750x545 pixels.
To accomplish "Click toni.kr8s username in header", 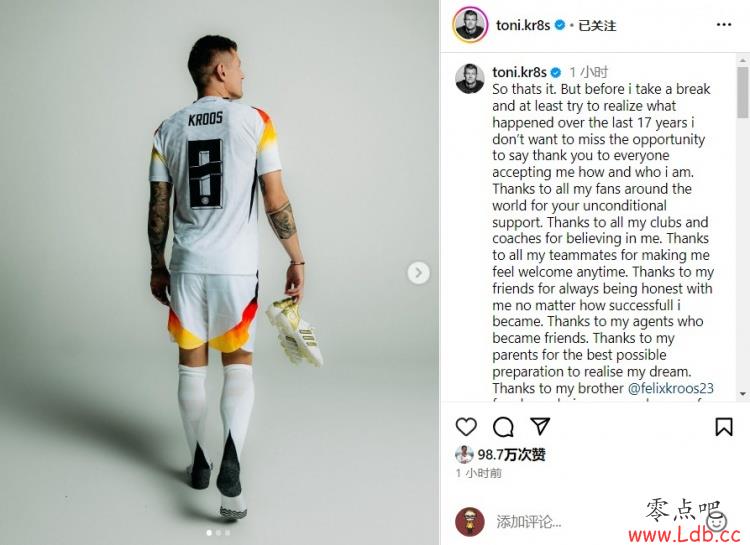I will pyautogui.click(x=523, y=25).
